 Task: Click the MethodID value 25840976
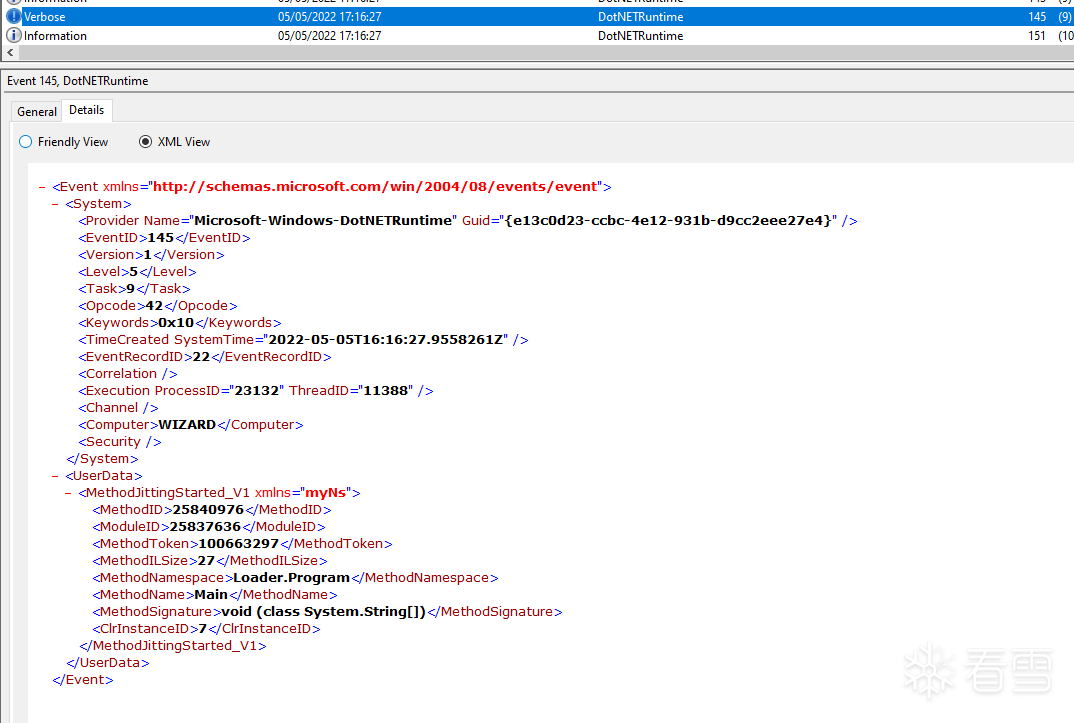(208, 510)
